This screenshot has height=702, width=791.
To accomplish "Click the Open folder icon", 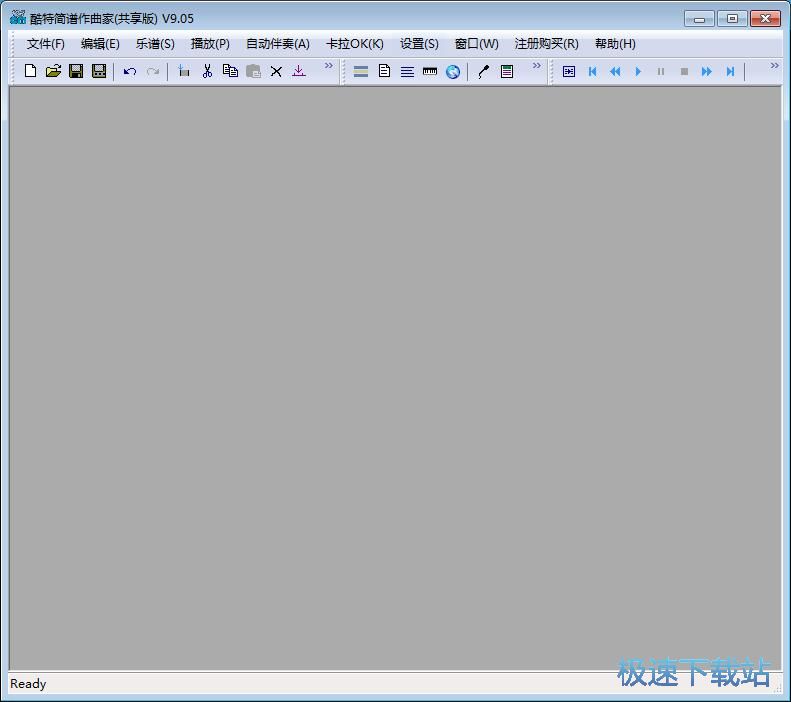I will [53, 71].
